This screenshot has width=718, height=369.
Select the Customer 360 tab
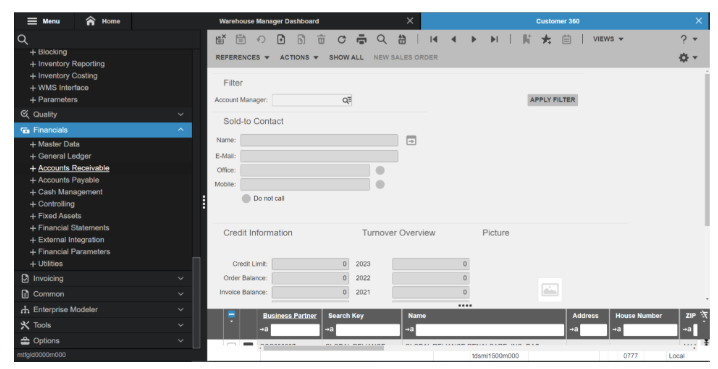[558, 21]
